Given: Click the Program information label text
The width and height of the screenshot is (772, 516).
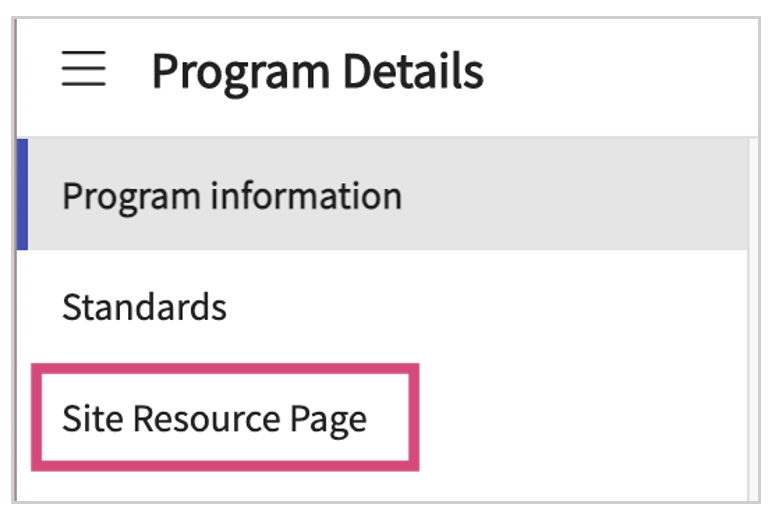Looking at the screenshot, I should coord(232,196).
